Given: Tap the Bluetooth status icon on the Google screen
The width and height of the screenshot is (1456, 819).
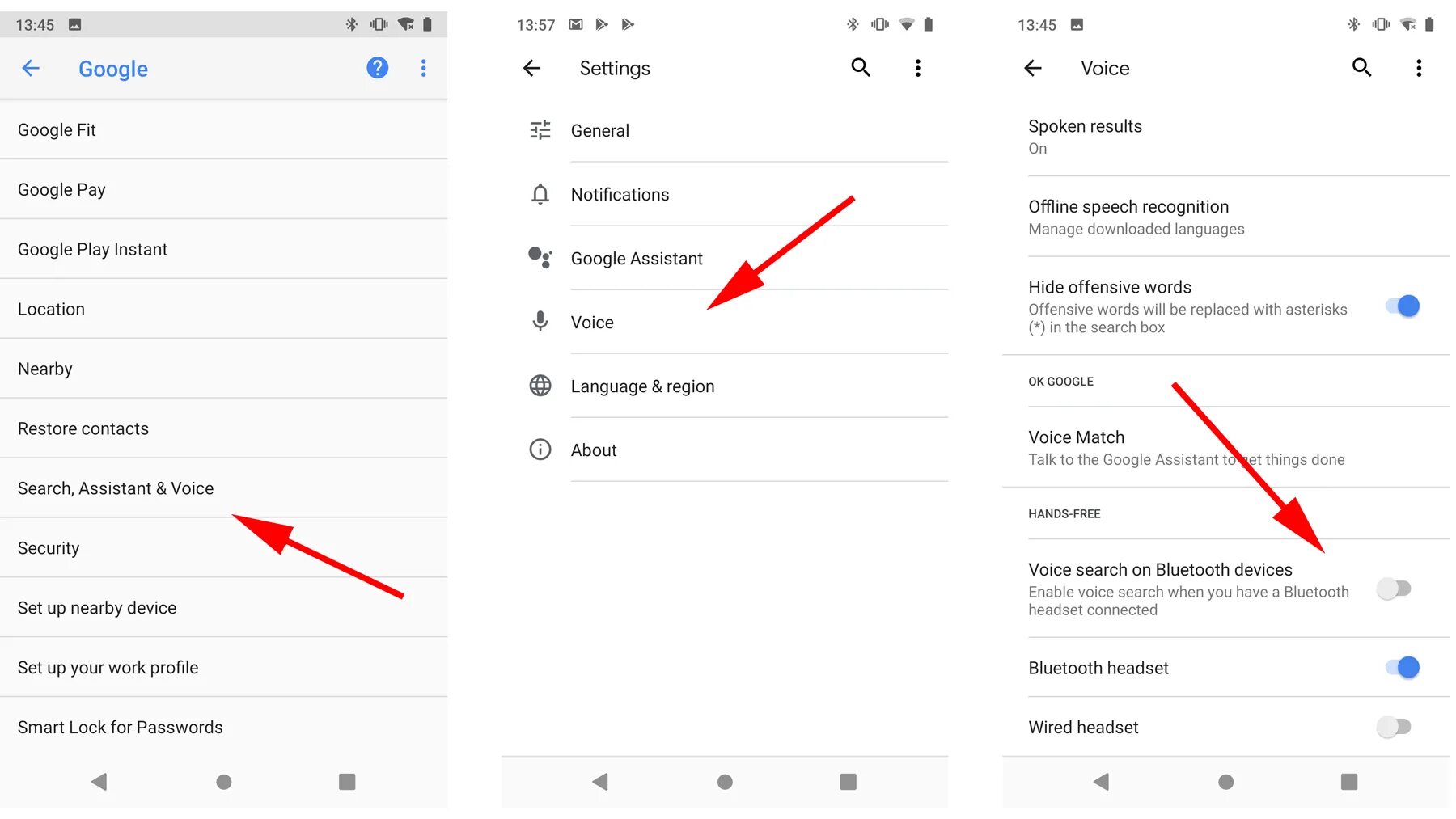Looking at the screenshot, I should 351,24.
